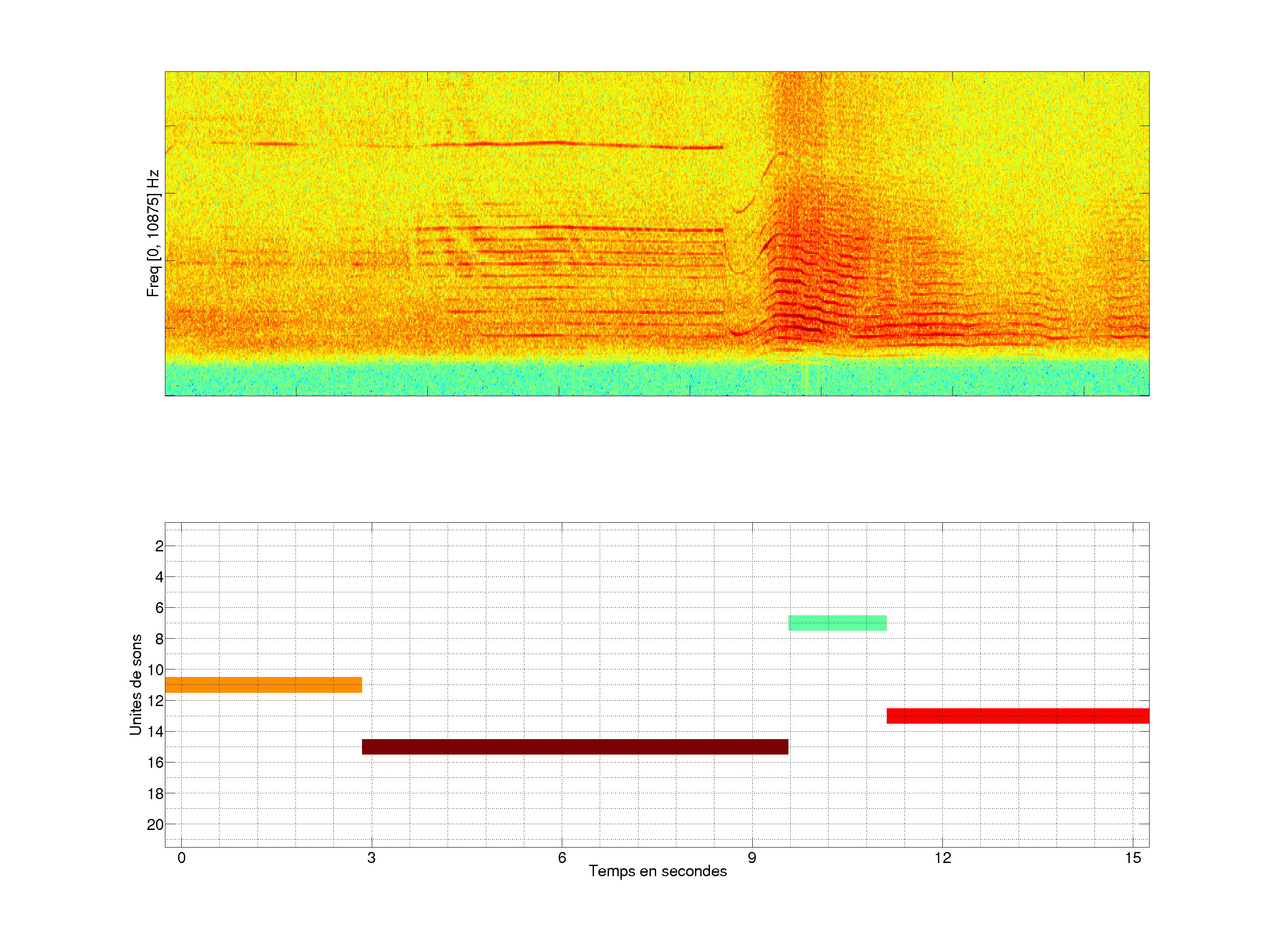The width and height of the screenshot is (1270, 952).
Task: Click the y-axis tick label 10
Action: click(155, 669)
